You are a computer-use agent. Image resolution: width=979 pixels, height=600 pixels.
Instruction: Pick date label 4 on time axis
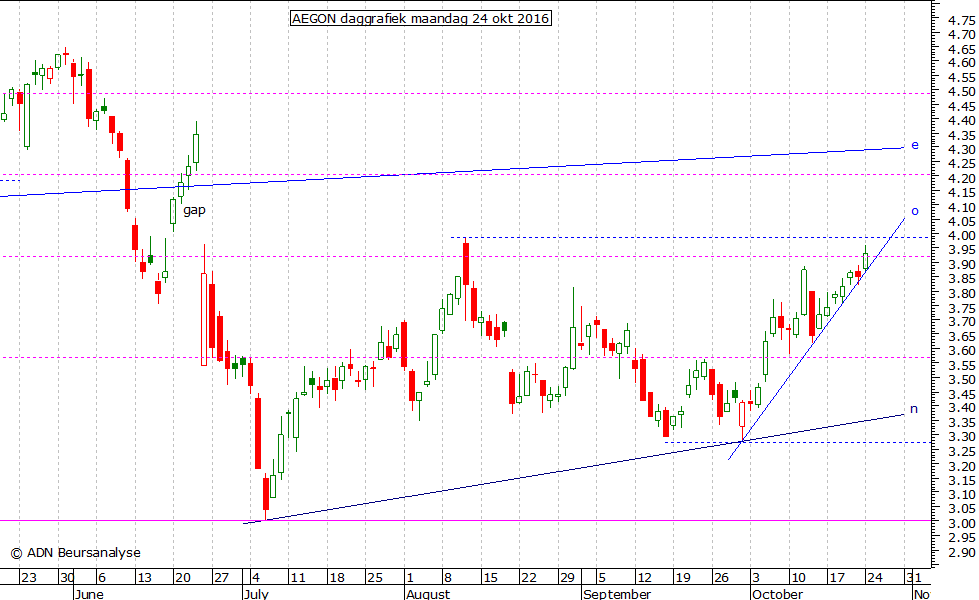[256, 578]
